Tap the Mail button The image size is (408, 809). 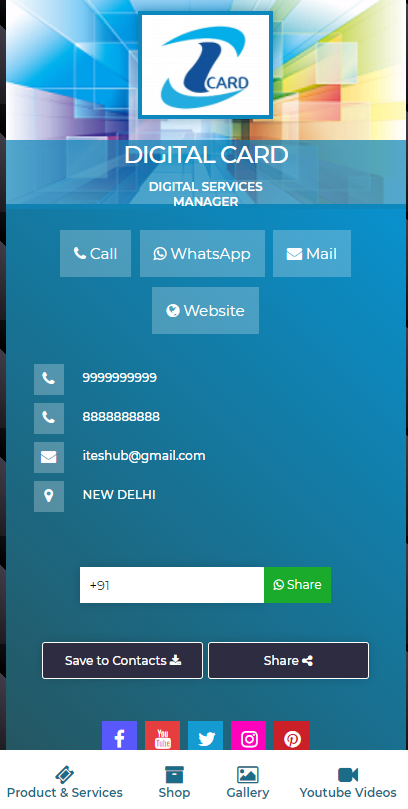click(312, 253)
